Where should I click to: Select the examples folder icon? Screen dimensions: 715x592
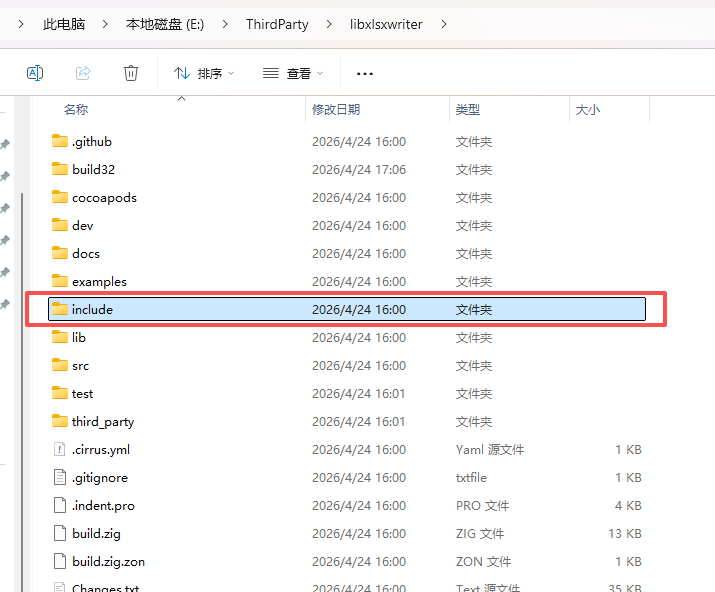pos(60,281)
